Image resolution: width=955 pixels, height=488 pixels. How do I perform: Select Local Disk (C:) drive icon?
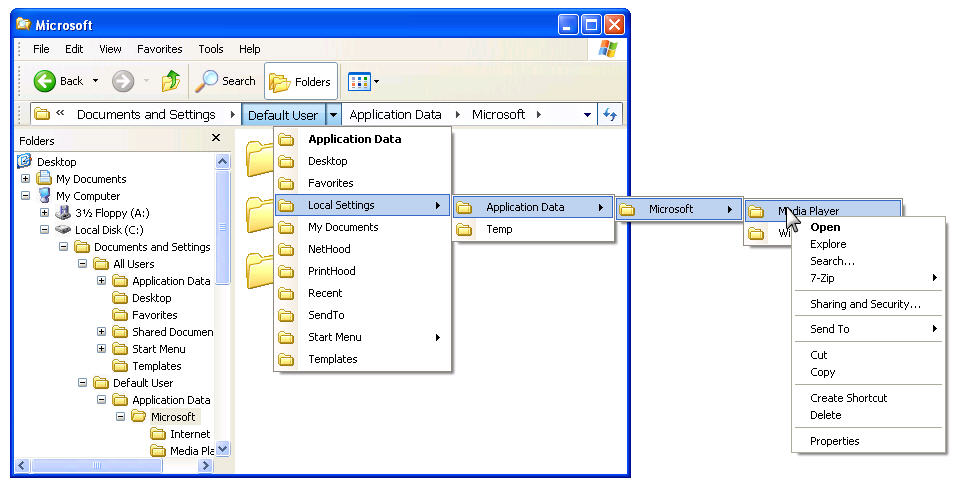point(63,230)
